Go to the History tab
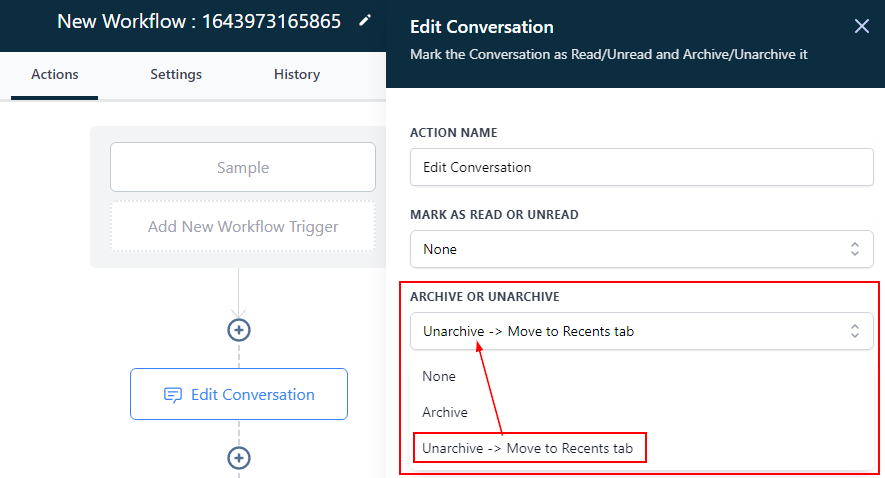Viewport: 885px width, 478px height. [x=297, y=74]
